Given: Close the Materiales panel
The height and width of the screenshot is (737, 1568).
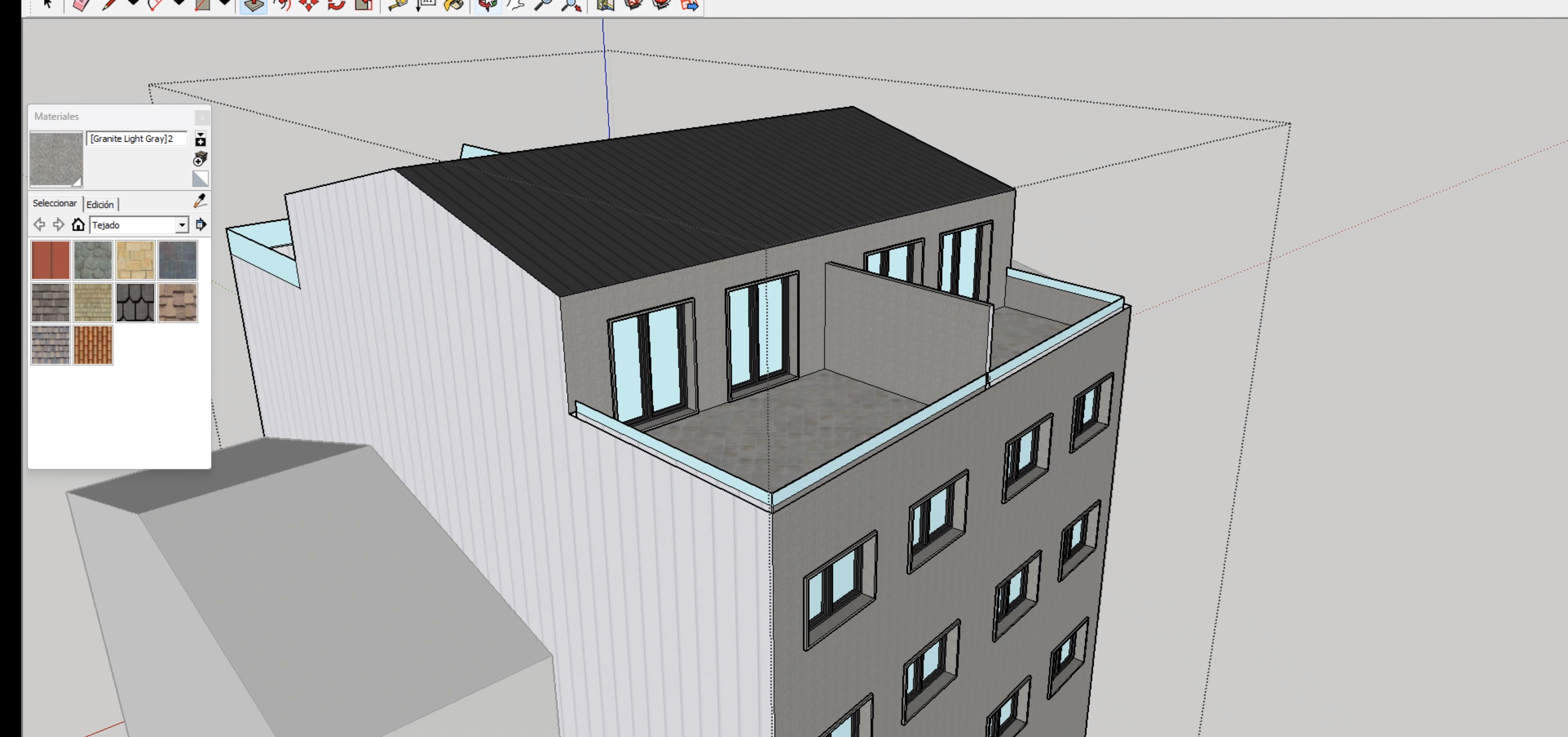Looking at the screenshot, I should click(x=202, y=117).
